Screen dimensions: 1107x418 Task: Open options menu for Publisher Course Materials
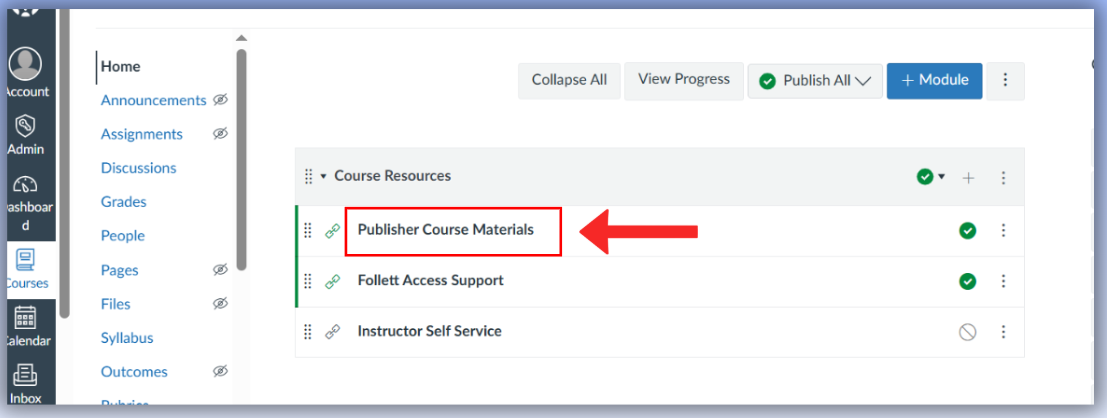click(x=1003, y=230)
